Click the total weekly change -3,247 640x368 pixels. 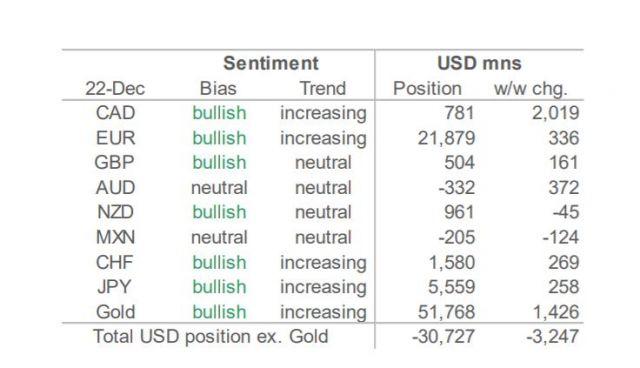553,337
